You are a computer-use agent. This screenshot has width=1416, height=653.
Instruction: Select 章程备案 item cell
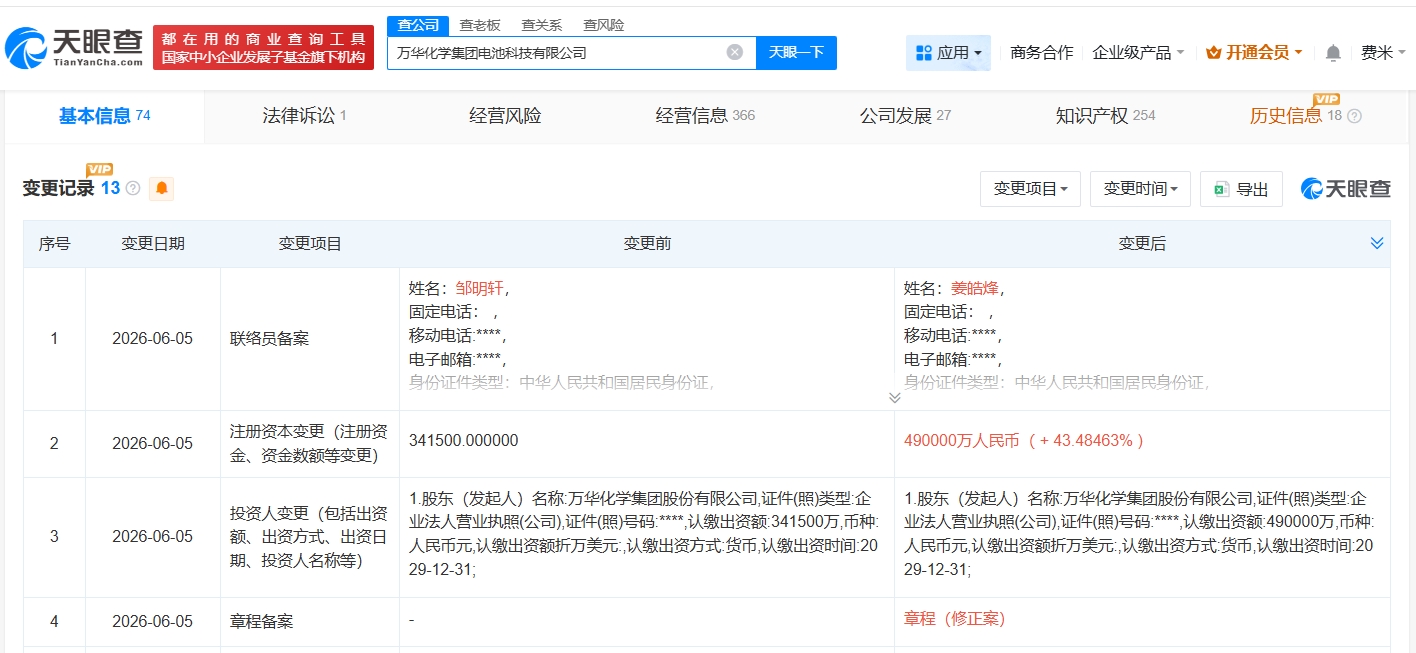(310, 621)
